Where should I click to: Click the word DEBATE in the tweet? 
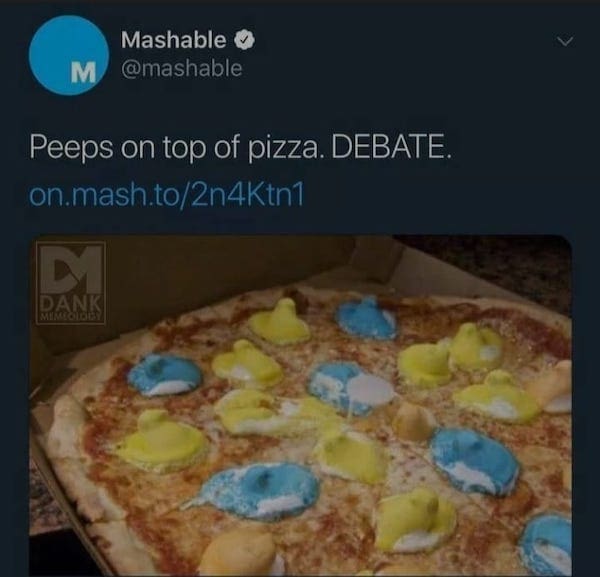[x=391, y=147]
